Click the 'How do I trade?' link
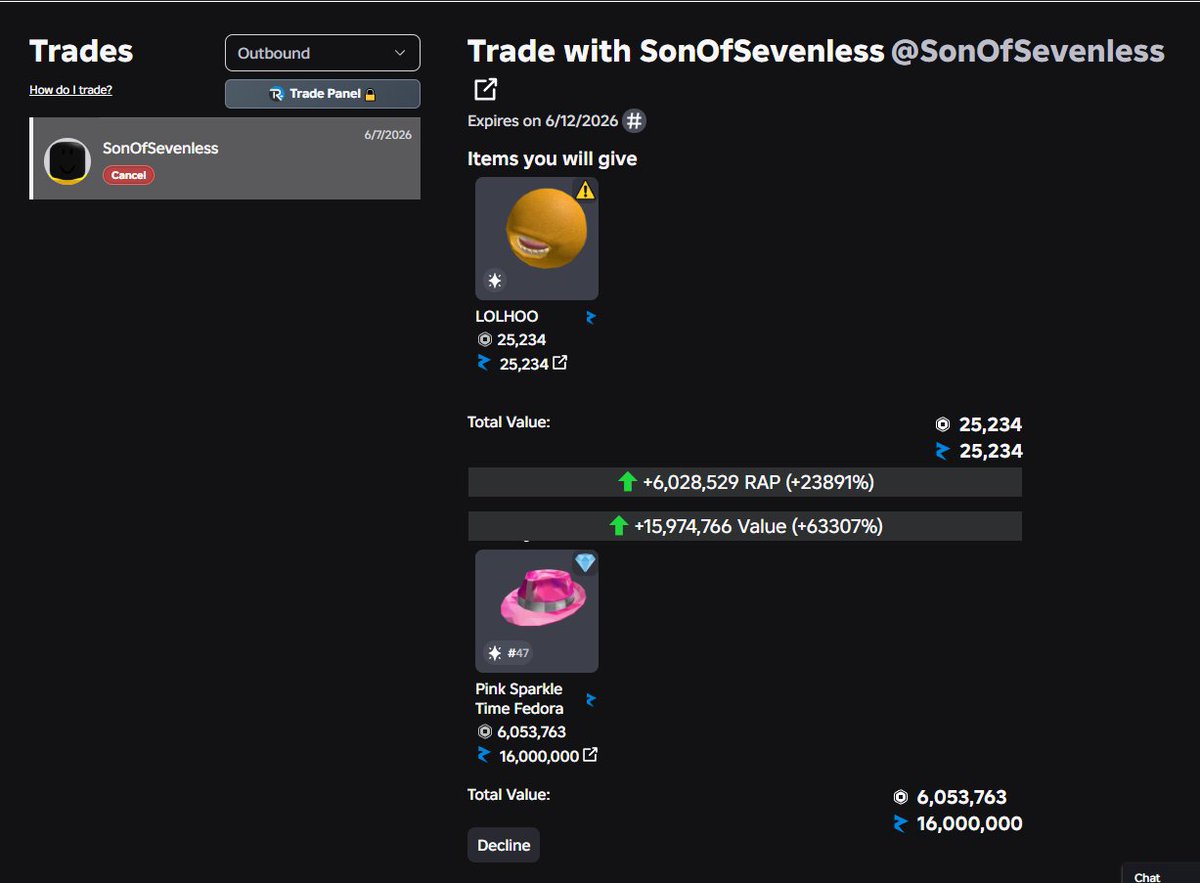Screen dimensions: 1200x883 [71, 90]
